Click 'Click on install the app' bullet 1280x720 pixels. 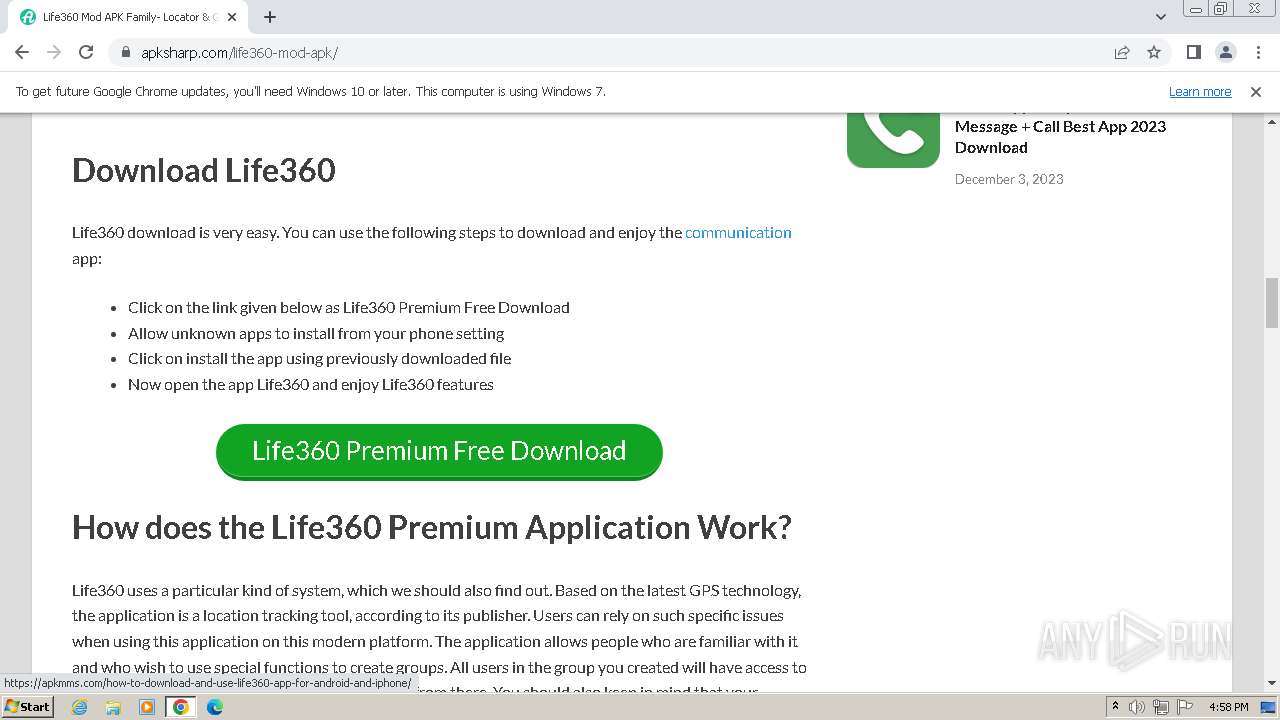[320, 358]
